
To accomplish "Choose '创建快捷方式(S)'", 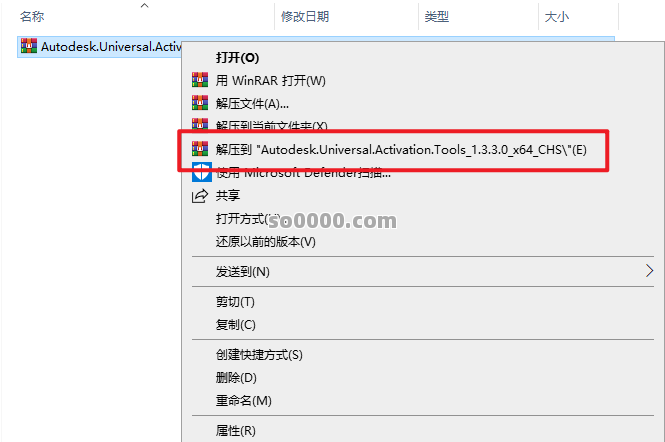I will tap(258, 354).
